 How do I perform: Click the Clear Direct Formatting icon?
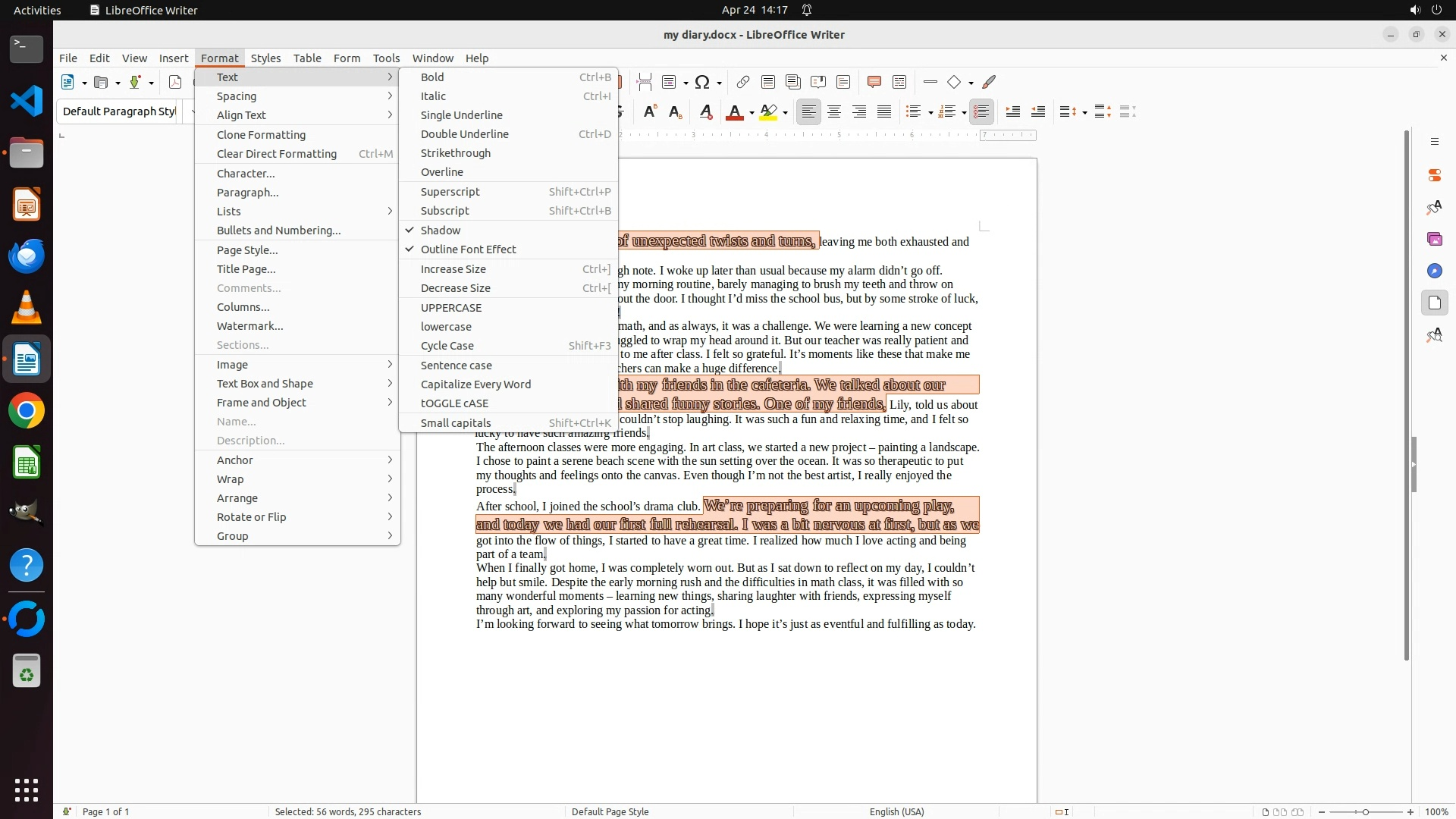[705, 112]
